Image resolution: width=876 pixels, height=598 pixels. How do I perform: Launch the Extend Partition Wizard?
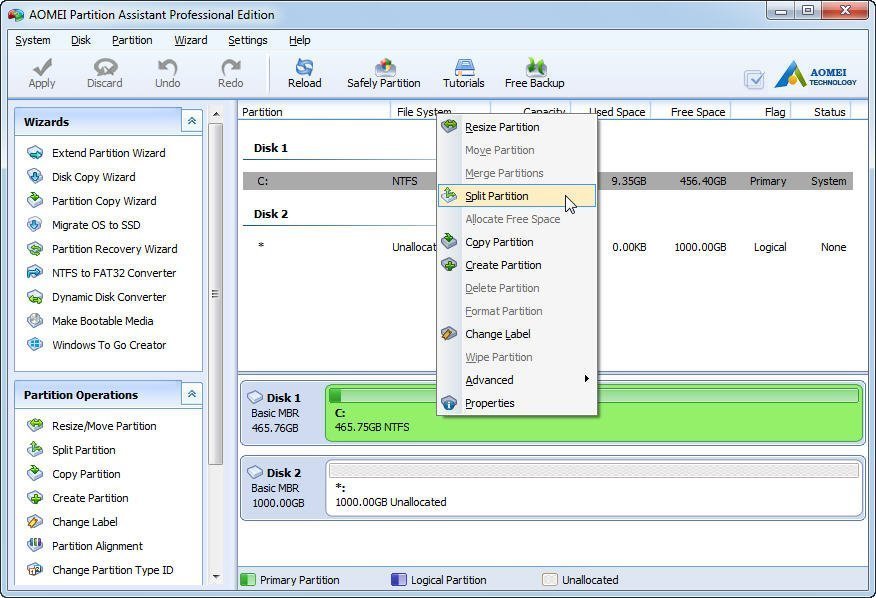tap(108, 153)
